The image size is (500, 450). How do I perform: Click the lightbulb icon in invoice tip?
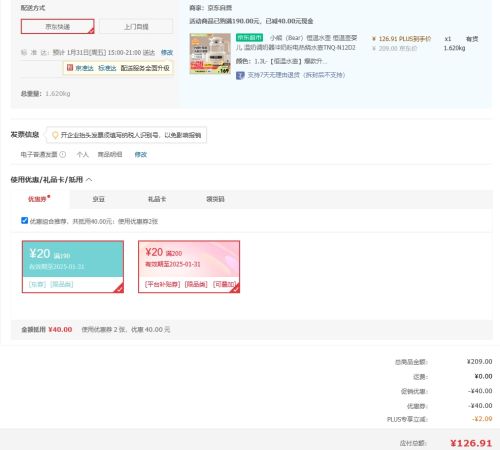tap(55, 135)
